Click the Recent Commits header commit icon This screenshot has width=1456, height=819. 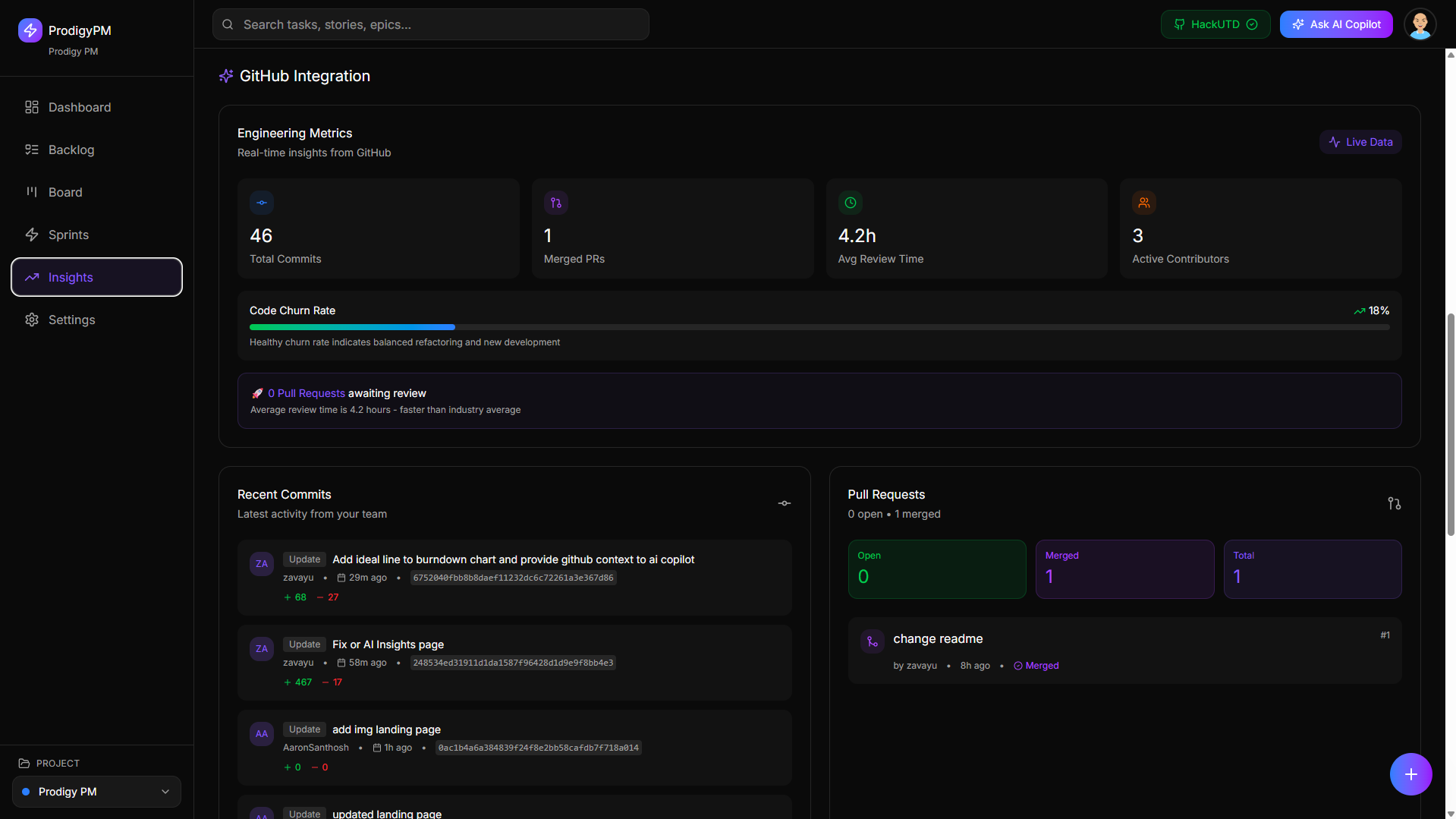[785, 503]
